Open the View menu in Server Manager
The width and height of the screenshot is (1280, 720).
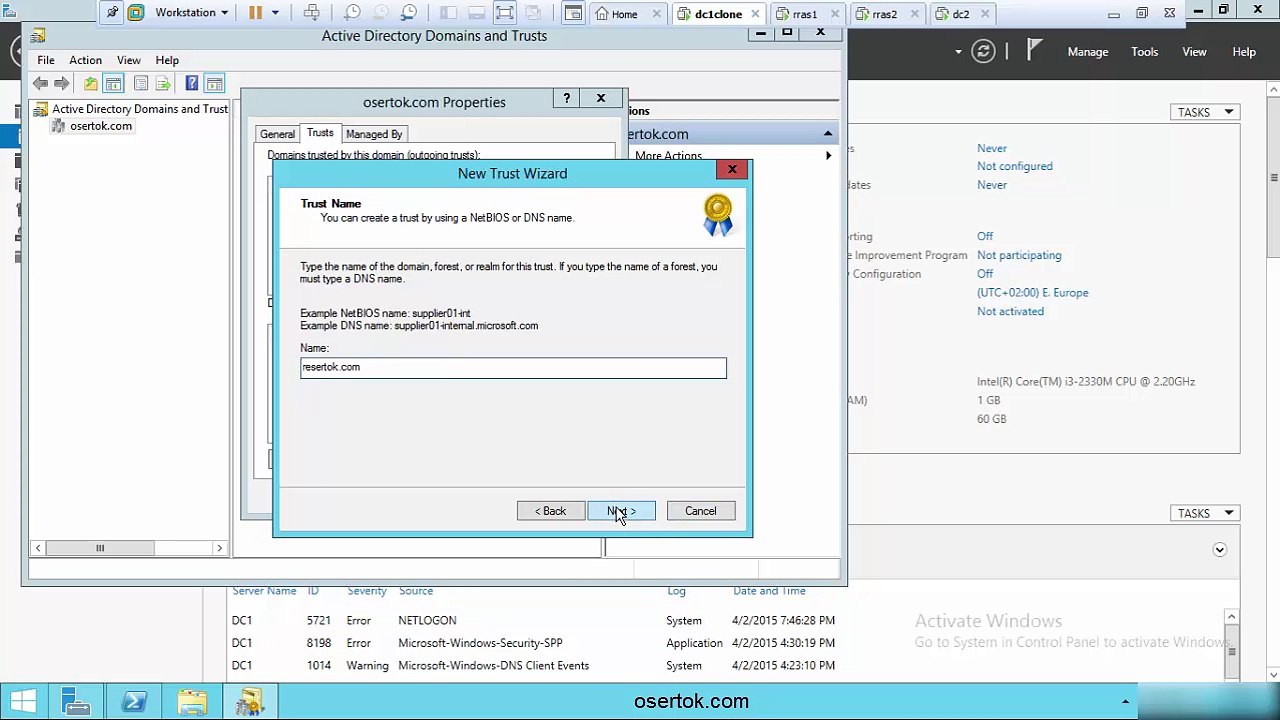1194,52
